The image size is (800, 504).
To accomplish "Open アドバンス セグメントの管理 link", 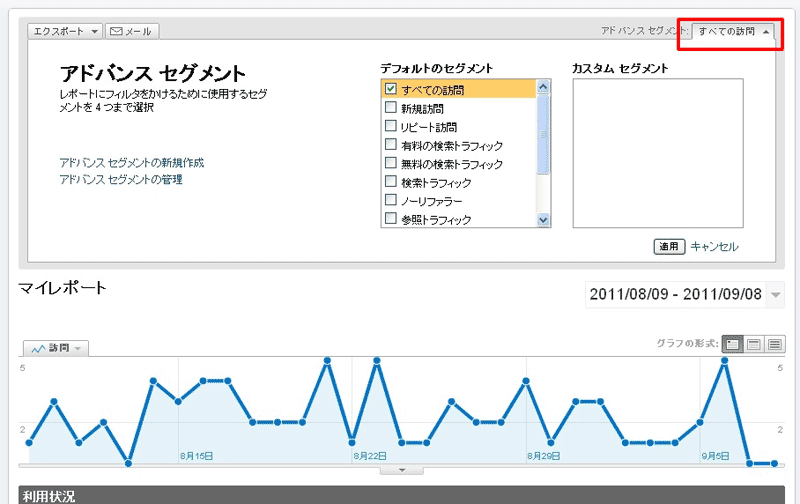I will [x=121, y=180].
